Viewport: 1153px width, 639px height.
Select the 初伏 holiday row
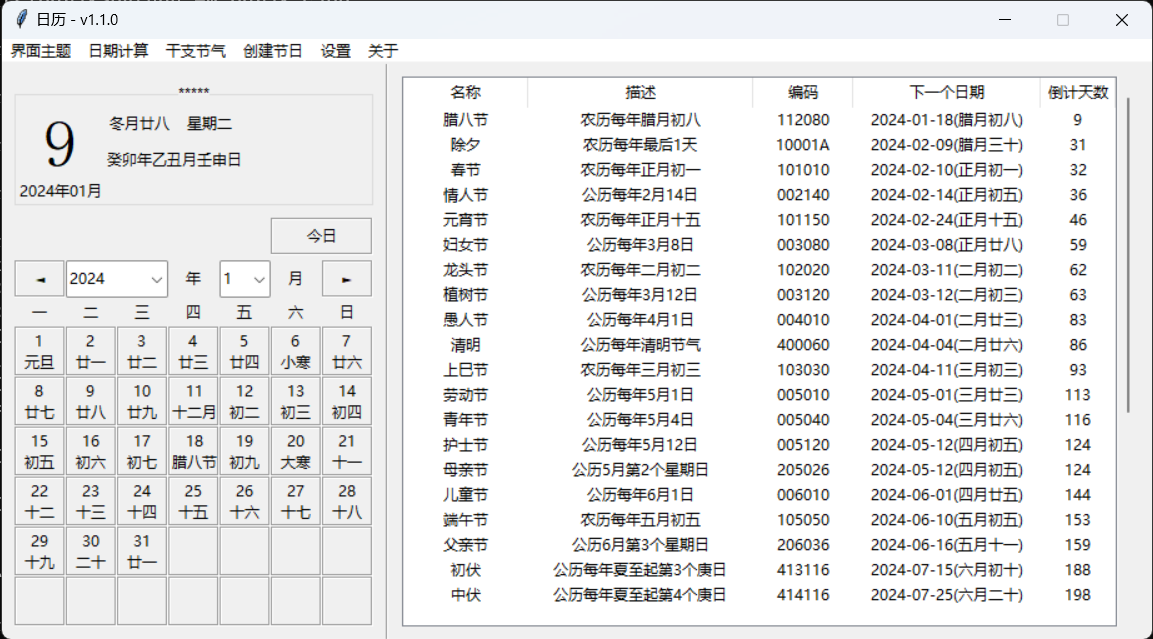760,570
